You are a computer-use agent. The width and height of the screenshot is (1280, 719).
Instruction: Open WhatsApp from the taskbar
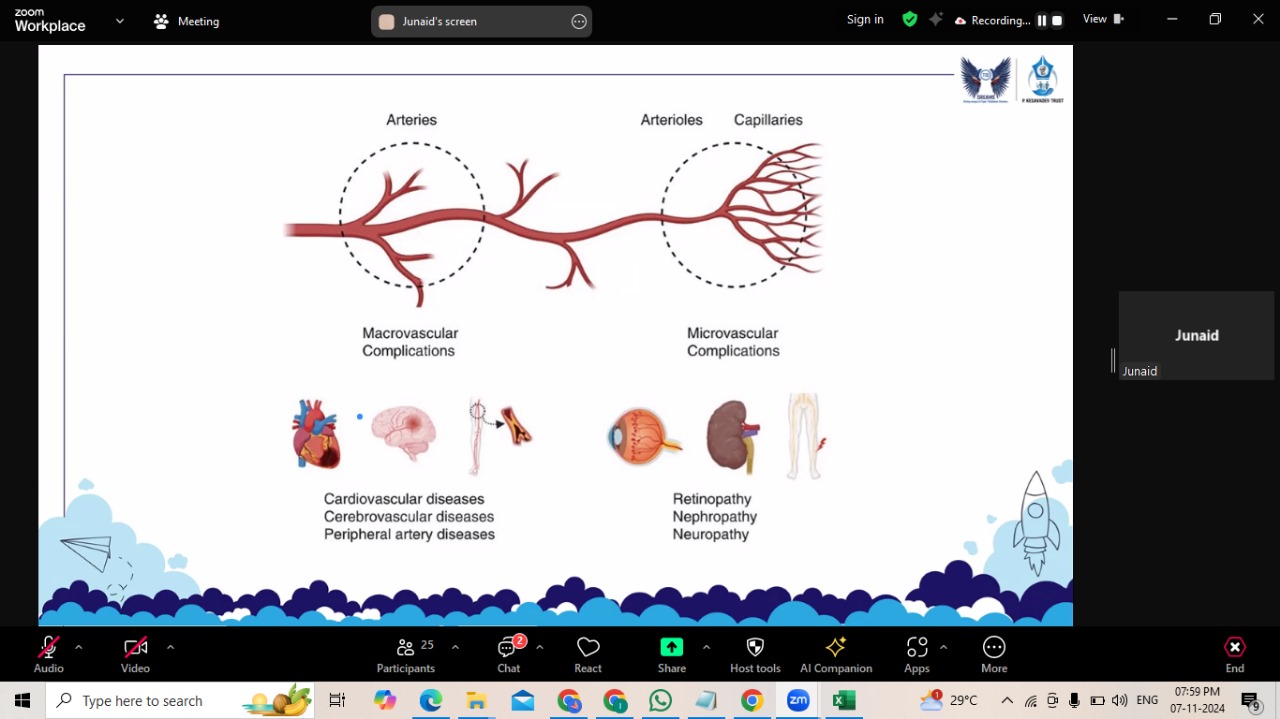point(660,700)
